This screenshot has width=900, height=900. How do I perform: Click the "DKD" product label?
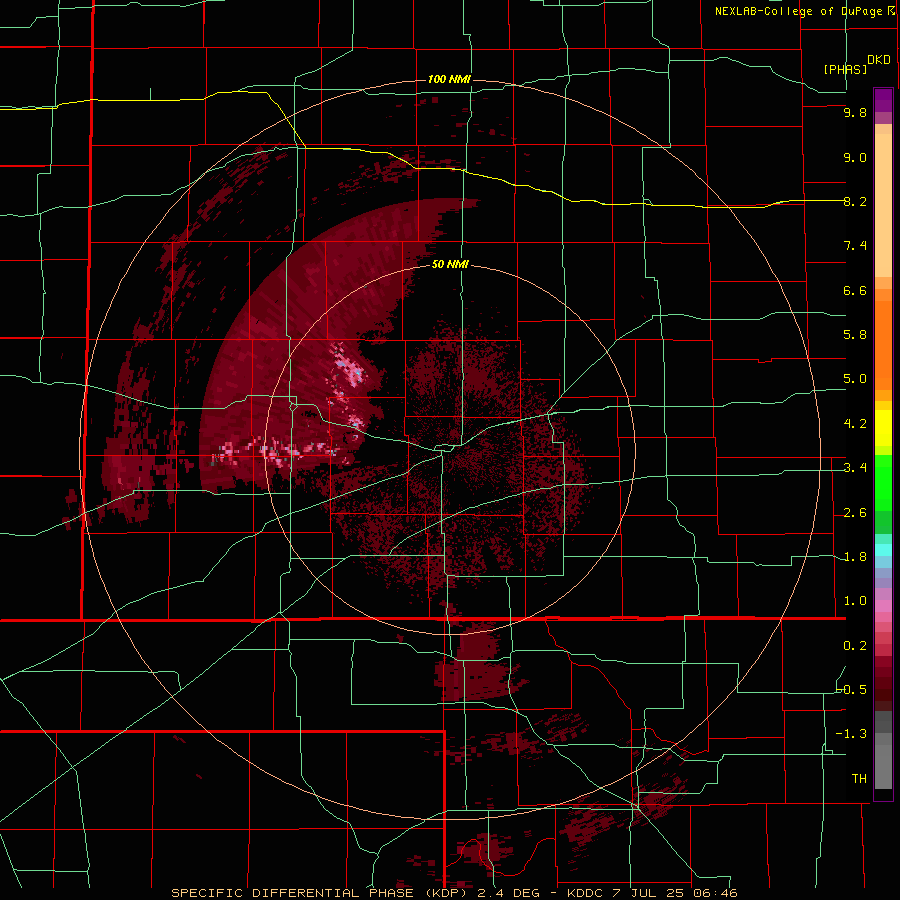point(879,60)
